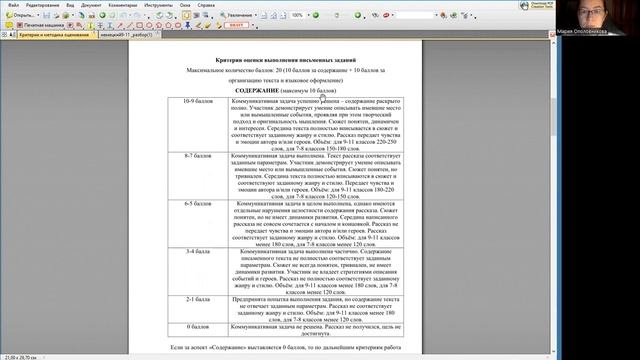Select the Pencil tool
The width and height of the screenshot is (640, 360).
[x=198, y=25]
